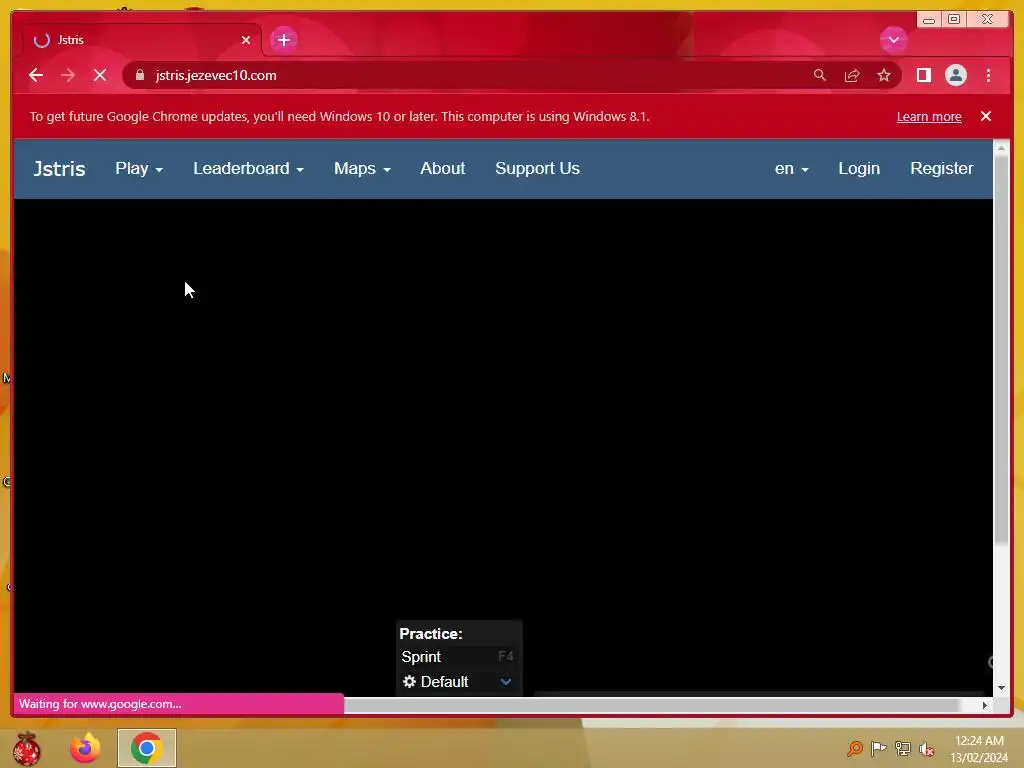
Task: Click the horizontal scrollbar right arrow
Action: [x=985, y=705]
